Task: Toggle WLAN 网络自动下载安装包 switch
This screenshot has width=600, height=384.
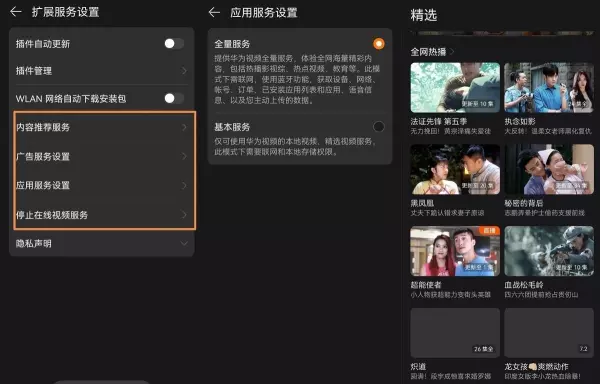Action: [174, 98]
